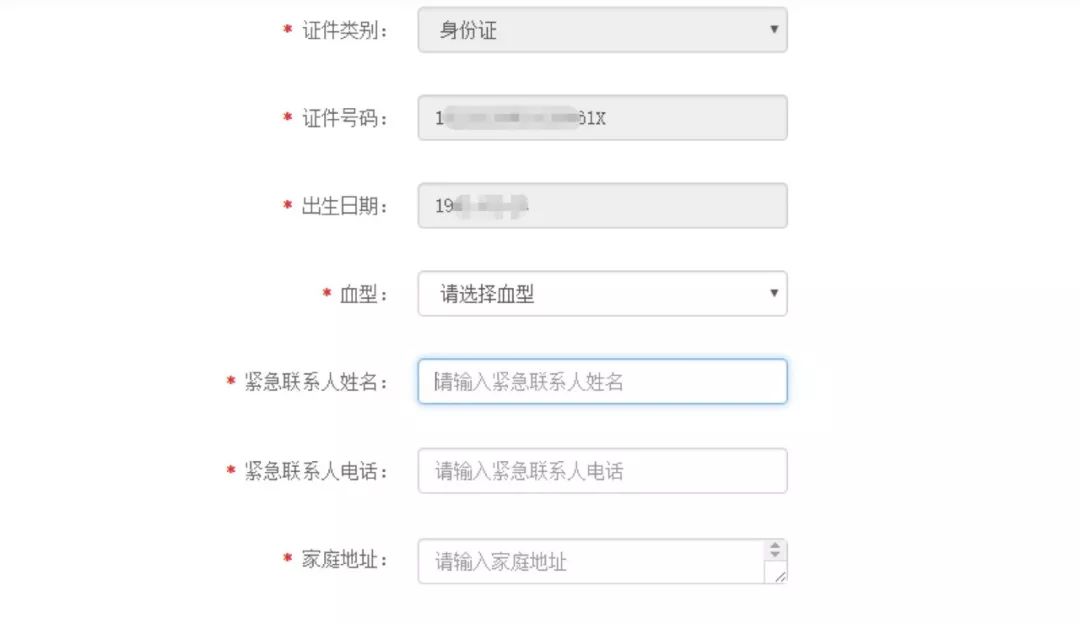Click the down stepper on the address field
1080x624 pixels.
(x=775, y=557)
